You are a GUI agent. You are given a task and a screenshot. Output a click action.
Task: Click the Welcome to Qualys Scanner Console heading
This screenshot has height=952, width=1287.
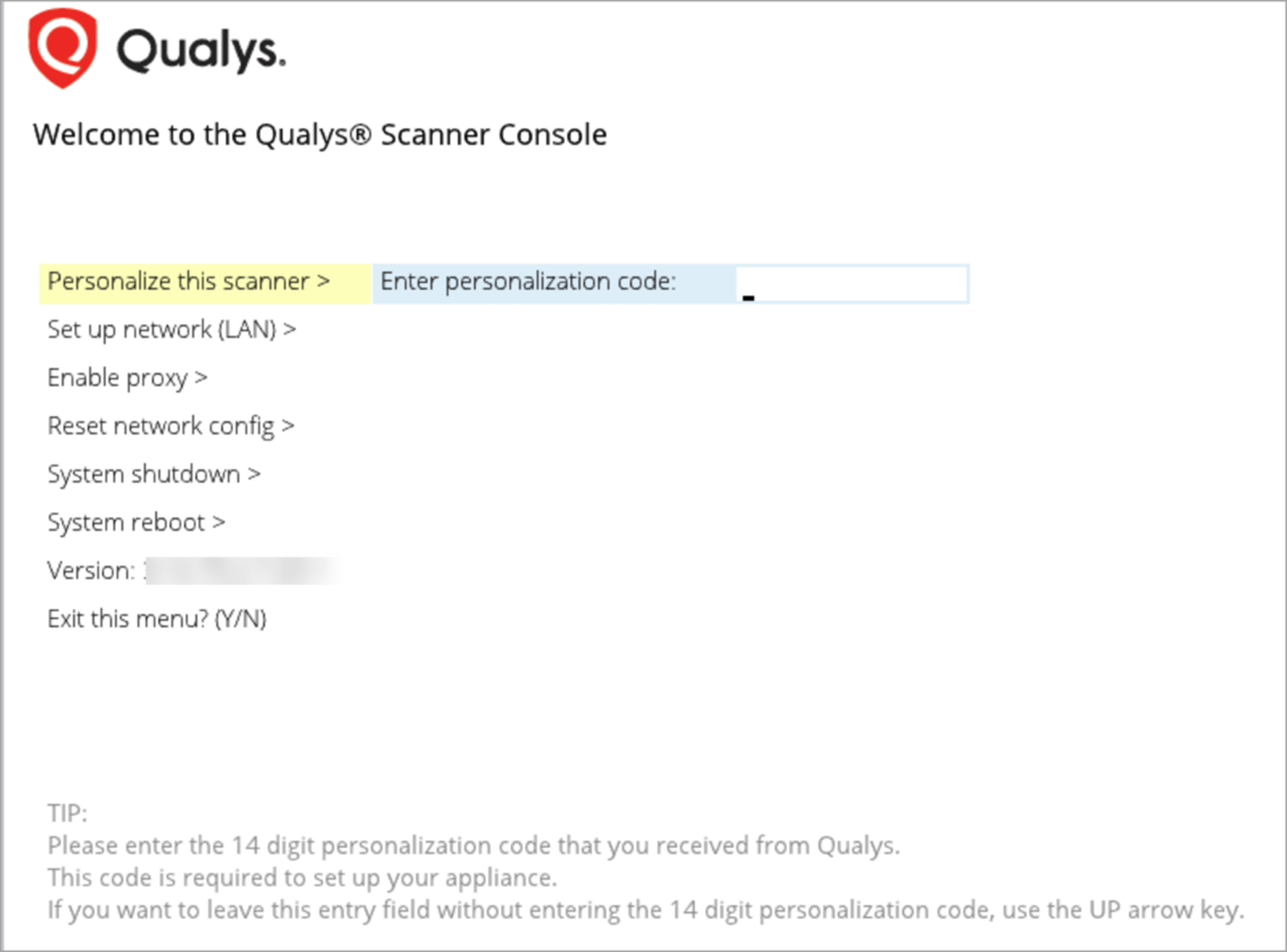(x=321, y=134)
